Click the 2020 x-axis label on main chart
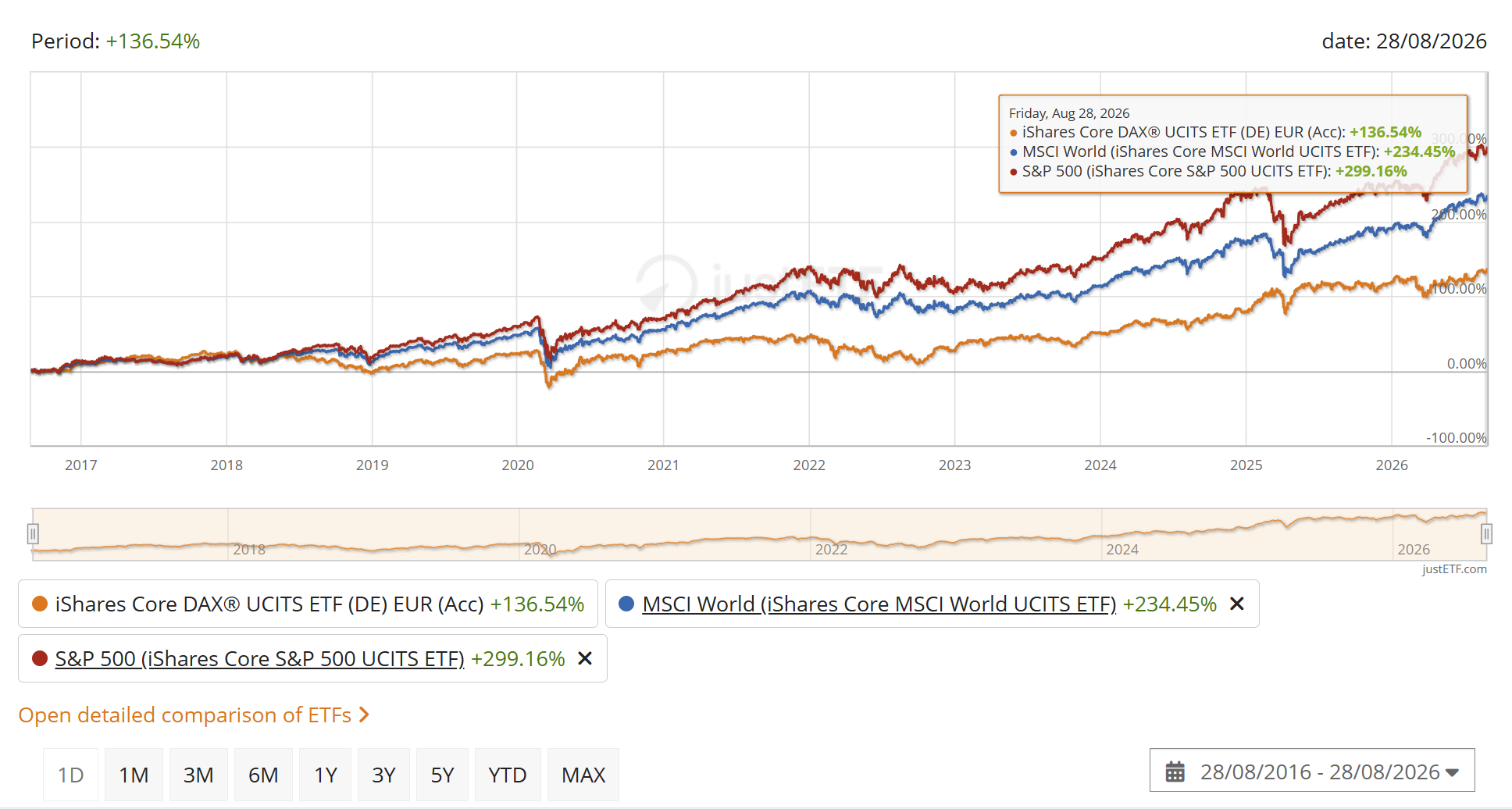The width and height of the screenshot is (1512, 809). [518, 465]
